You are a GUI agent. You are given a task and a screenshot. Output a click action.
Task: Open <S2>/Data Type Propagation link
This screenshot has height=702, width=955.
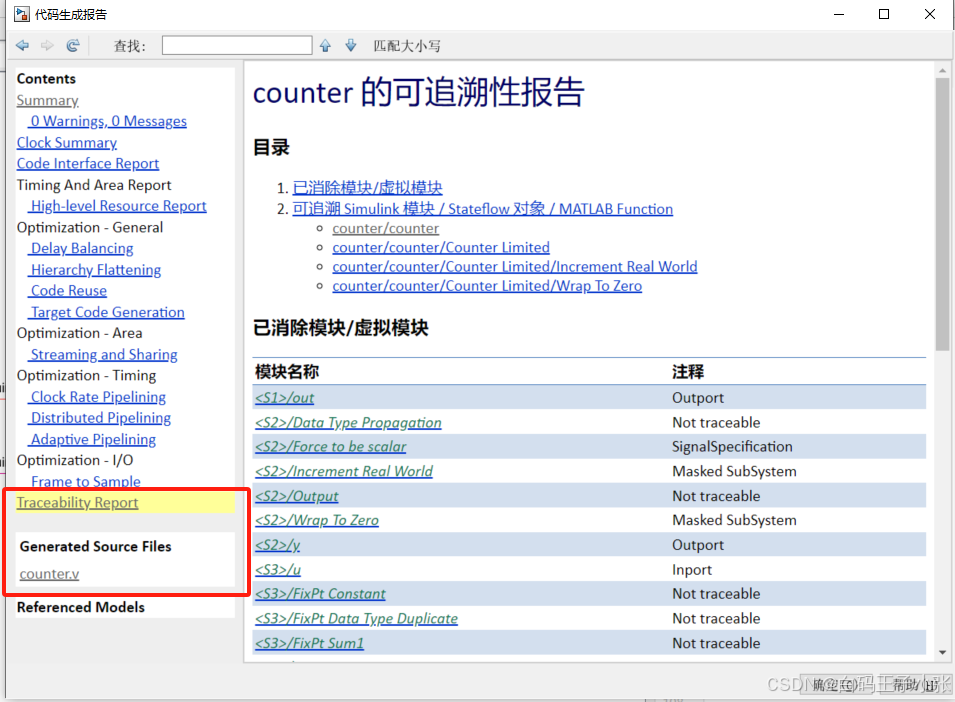(x=348, y=423)
